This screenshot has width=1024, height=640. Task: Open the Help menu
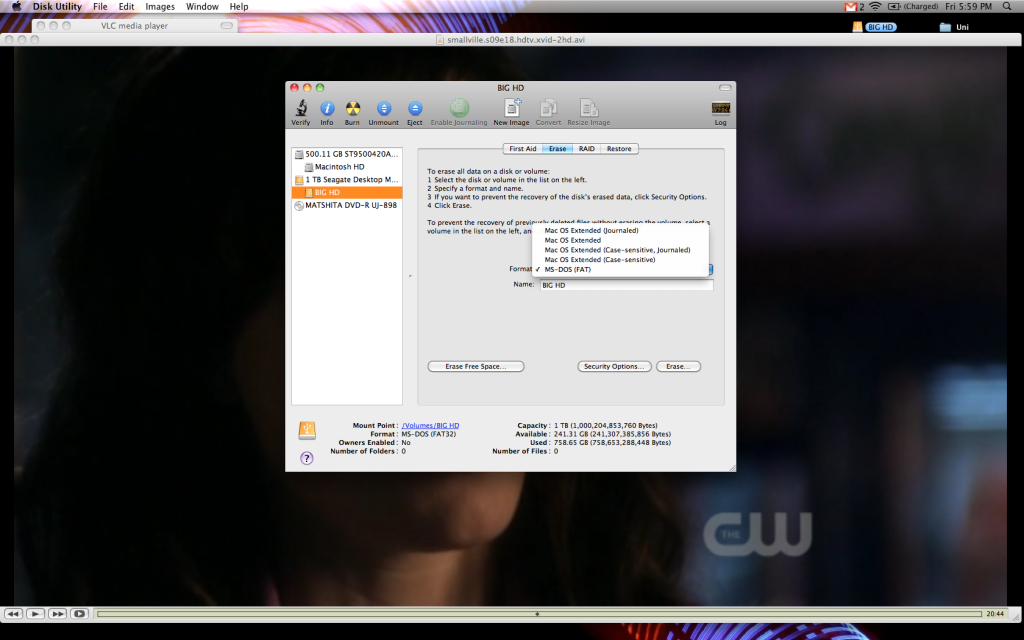(x=239, y=7)
